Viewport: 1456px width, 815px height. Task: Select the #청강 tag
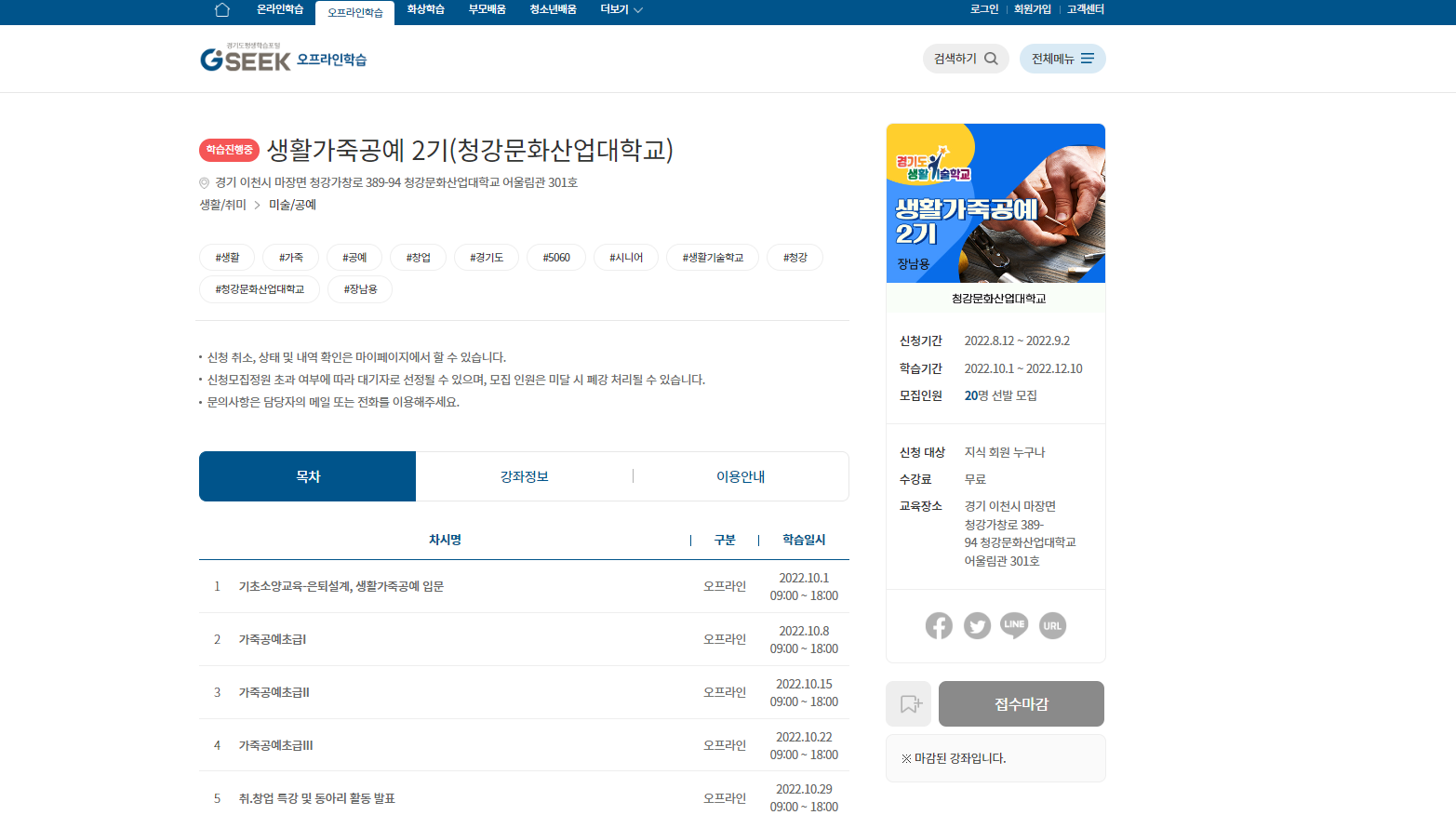tap(795, 258)
